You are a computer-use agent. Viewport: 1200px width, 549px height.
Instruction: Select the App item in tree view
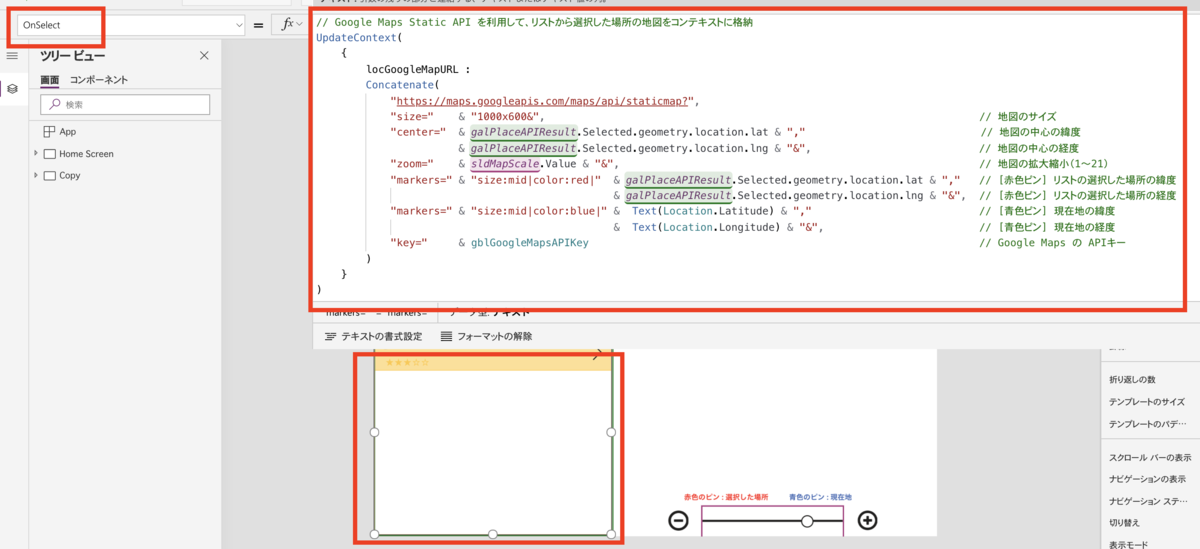coord(67,132)
